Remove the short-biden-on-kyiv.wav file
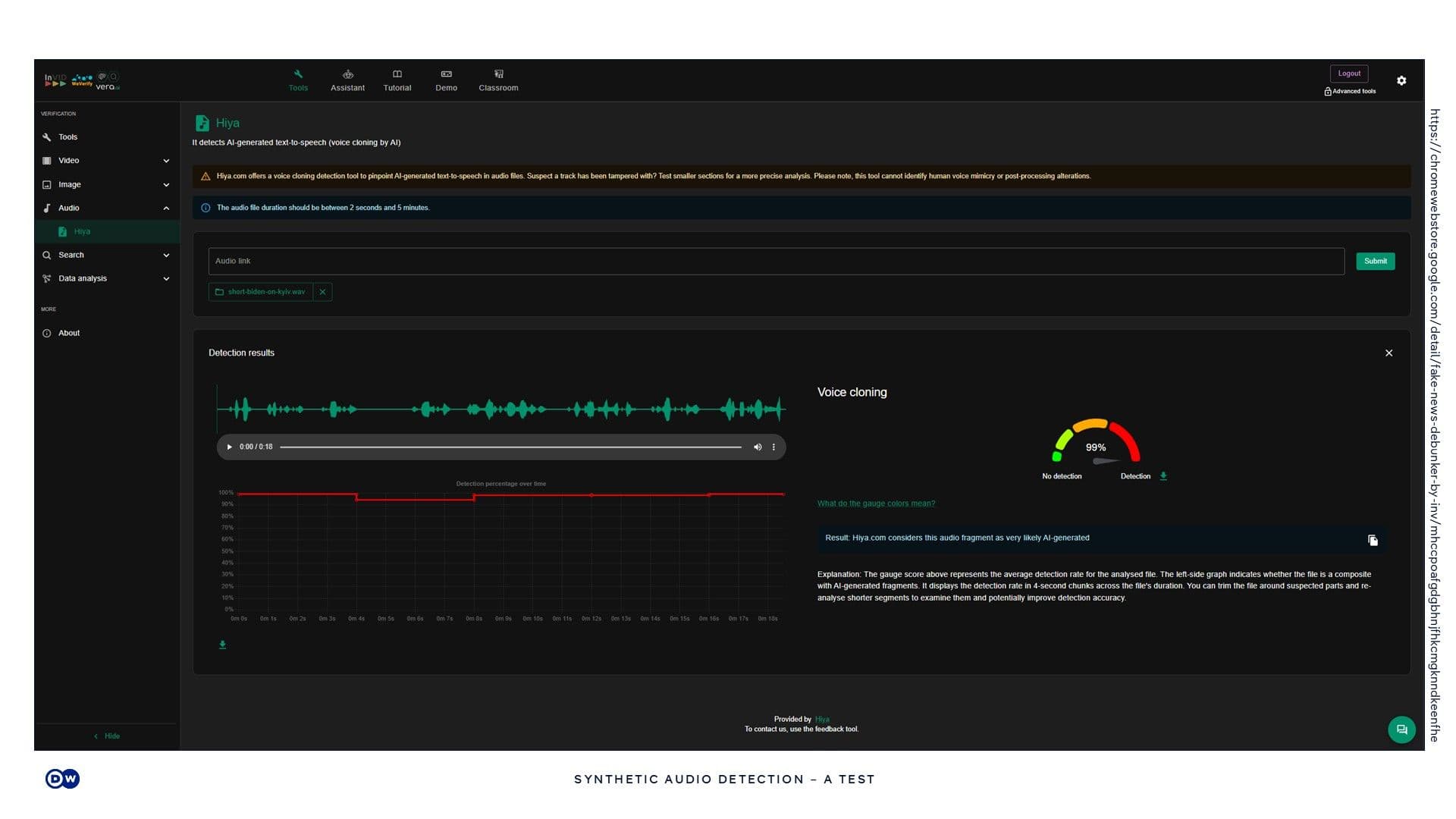Viewport: 1456px width, 819px height. (322, 292)
